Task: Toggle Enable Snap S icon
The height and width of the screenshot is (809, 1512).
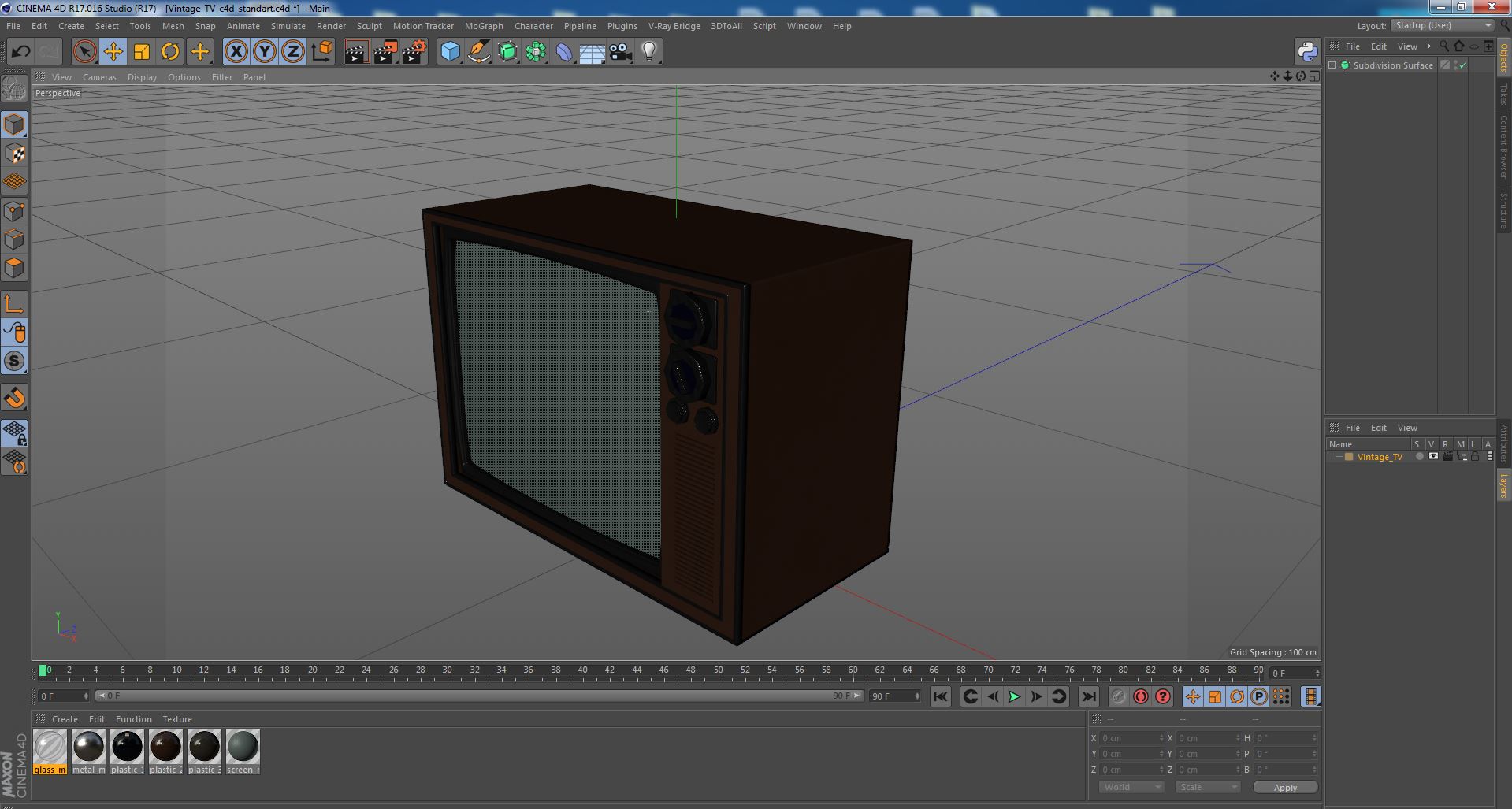Action: (14, 362)
